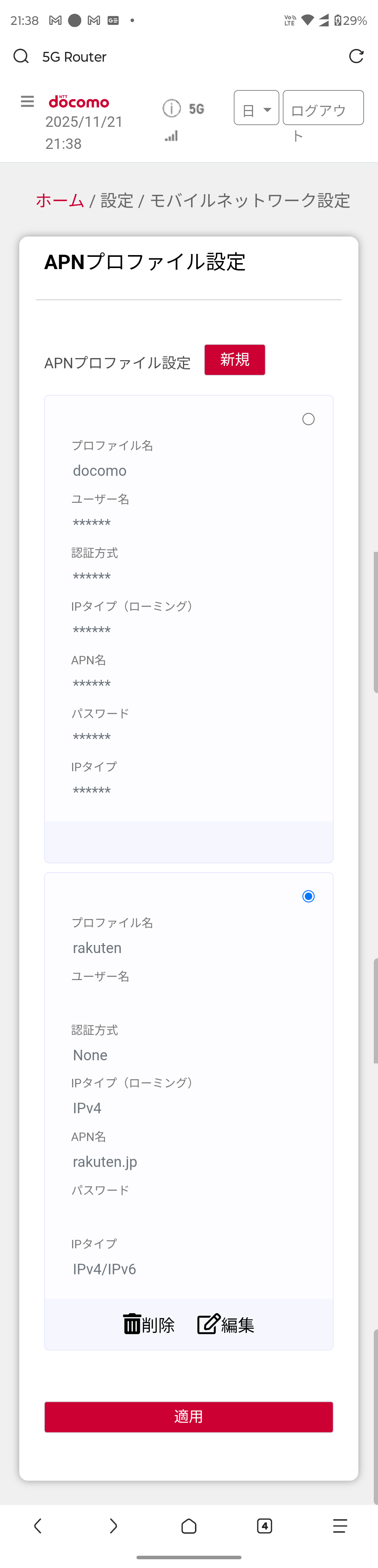
Task: Select the rakuten APN profile radio button
Action: (308, 896)
